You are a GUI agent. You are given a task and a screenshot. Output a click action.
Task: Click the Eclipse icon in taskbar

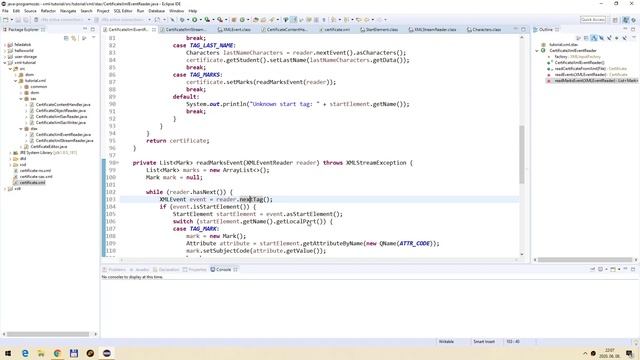pyautogui.click(x=107, y=353)
